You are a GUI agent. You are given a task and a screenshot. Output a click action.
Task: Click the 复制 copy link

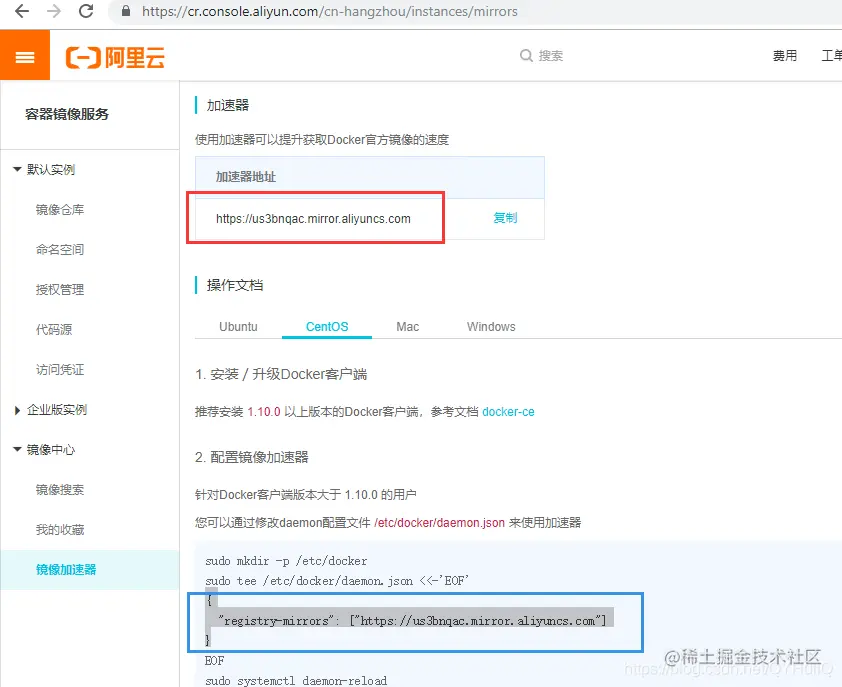tap(505, 218)
